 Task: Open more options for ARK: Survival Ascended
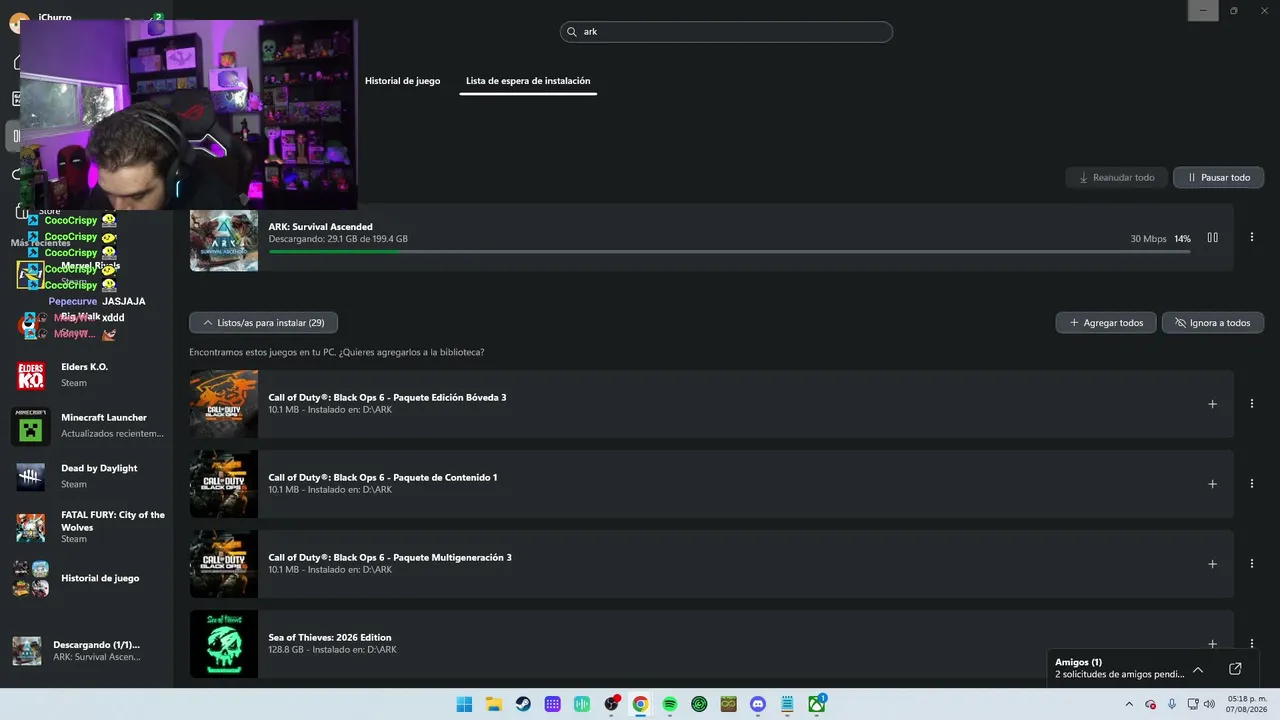point(1252,238)
